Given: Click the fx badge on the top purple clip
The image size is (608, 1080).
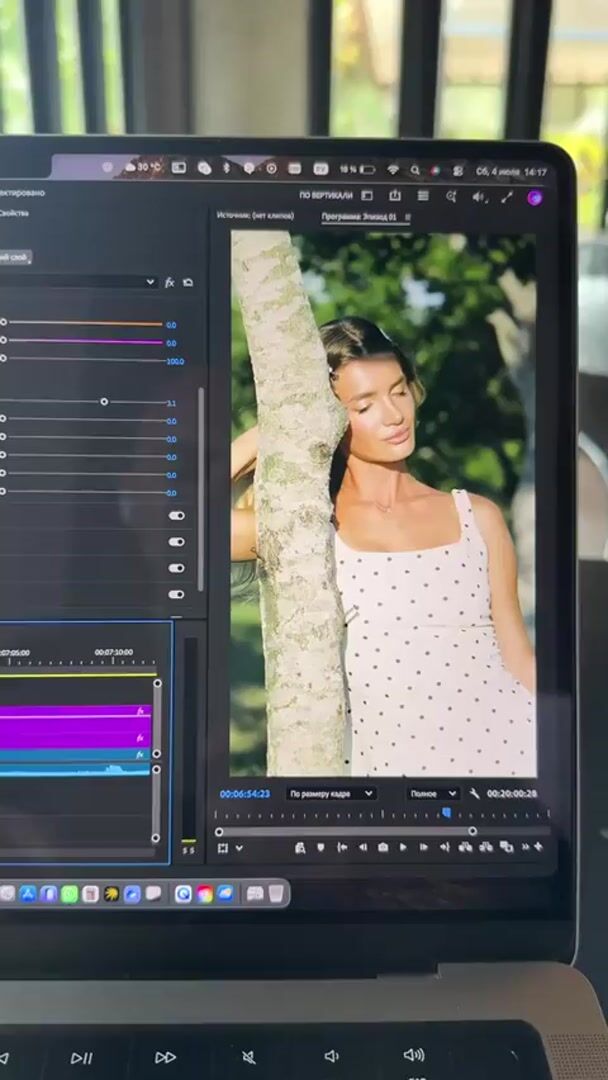Looking at the screenshot, I should pyautogui.click(x=140, y=711).
